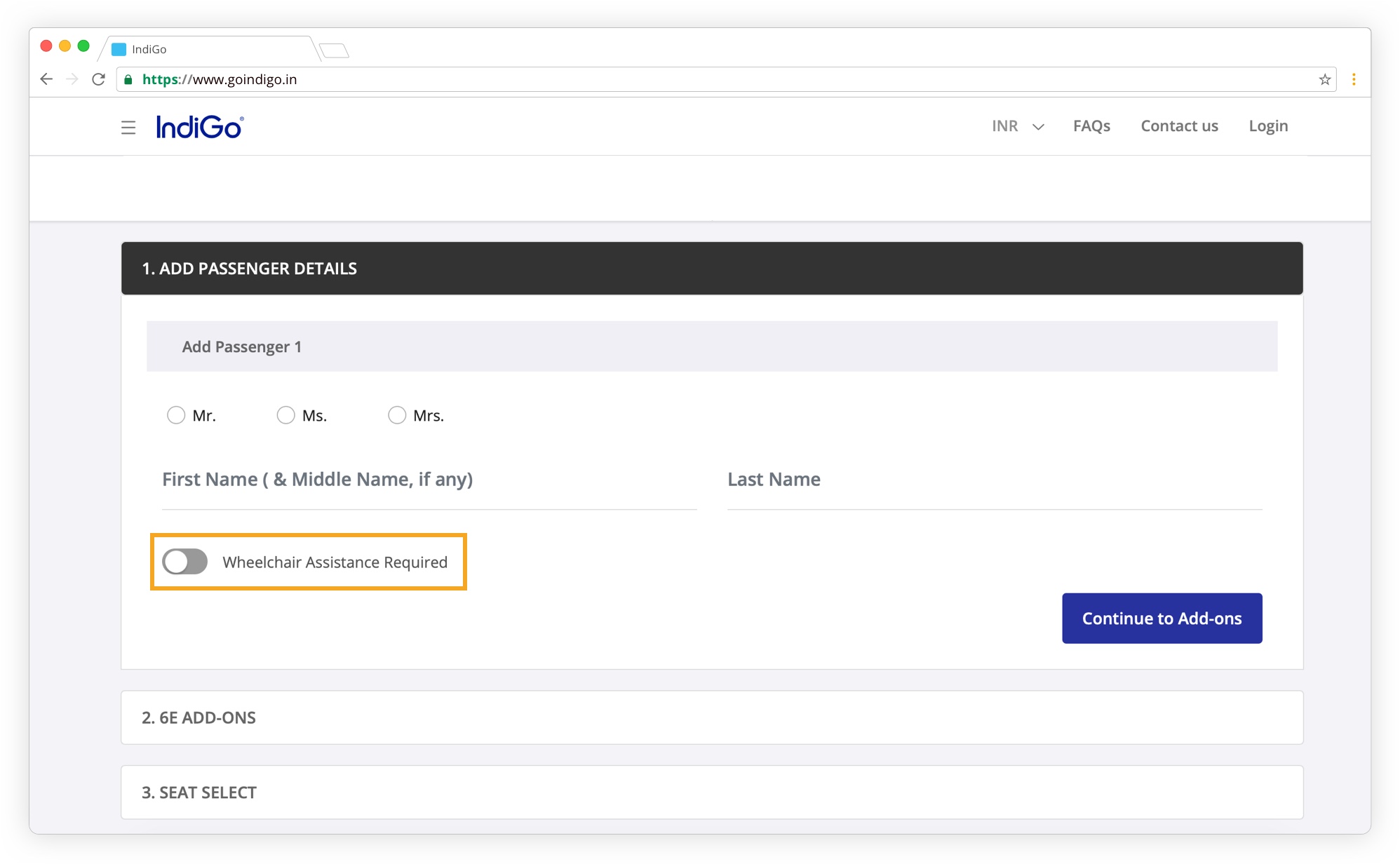Expand the 6E Add-ons section
The image size is (1400, 864).
711,717
